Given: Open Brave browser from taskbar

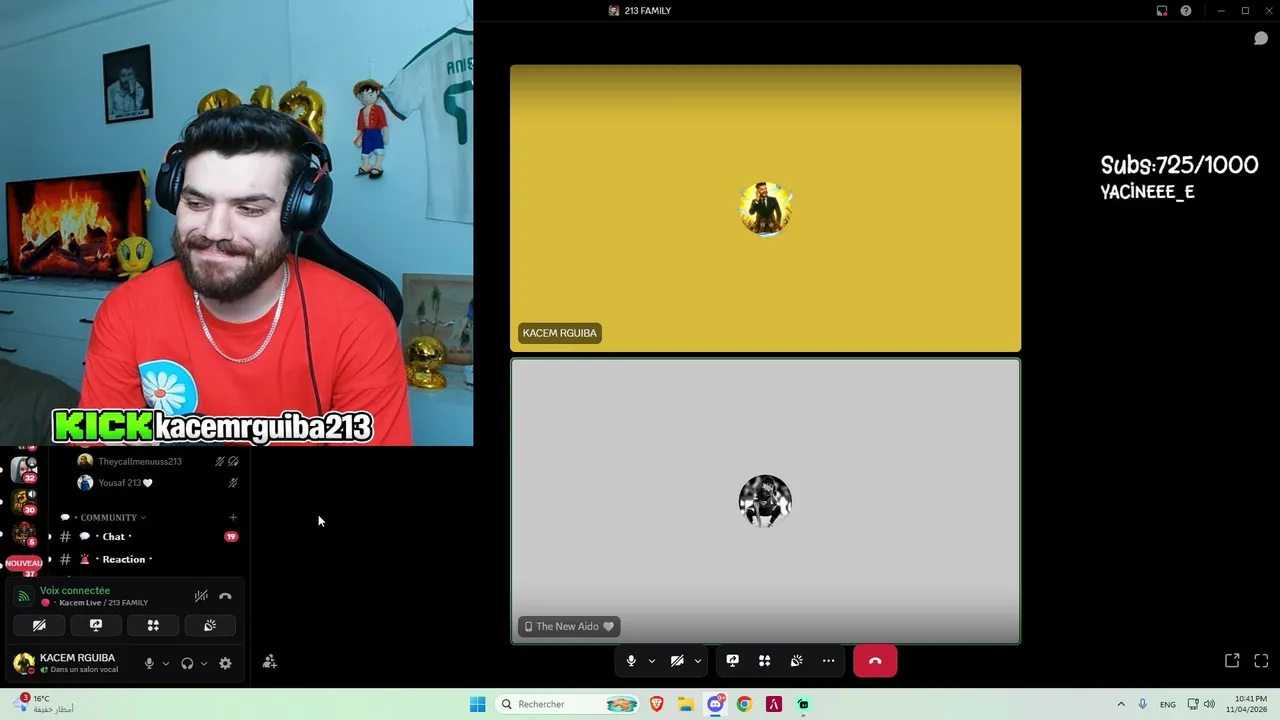Looking at the screenshot, I should (657, 704).
